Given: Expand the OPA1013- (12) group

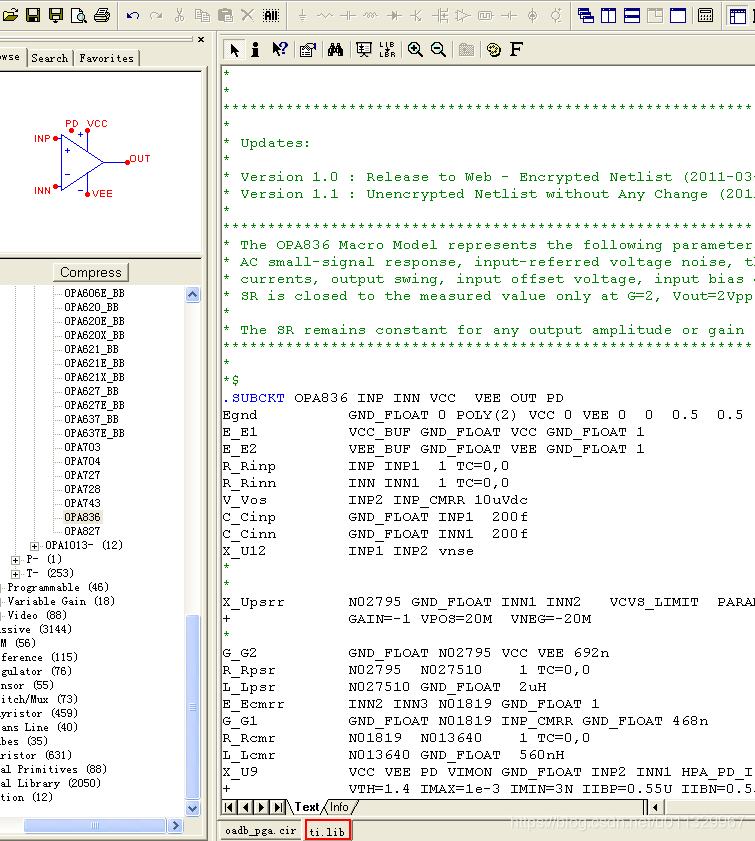Looking at the screenshot, I should tap(34, 546).
